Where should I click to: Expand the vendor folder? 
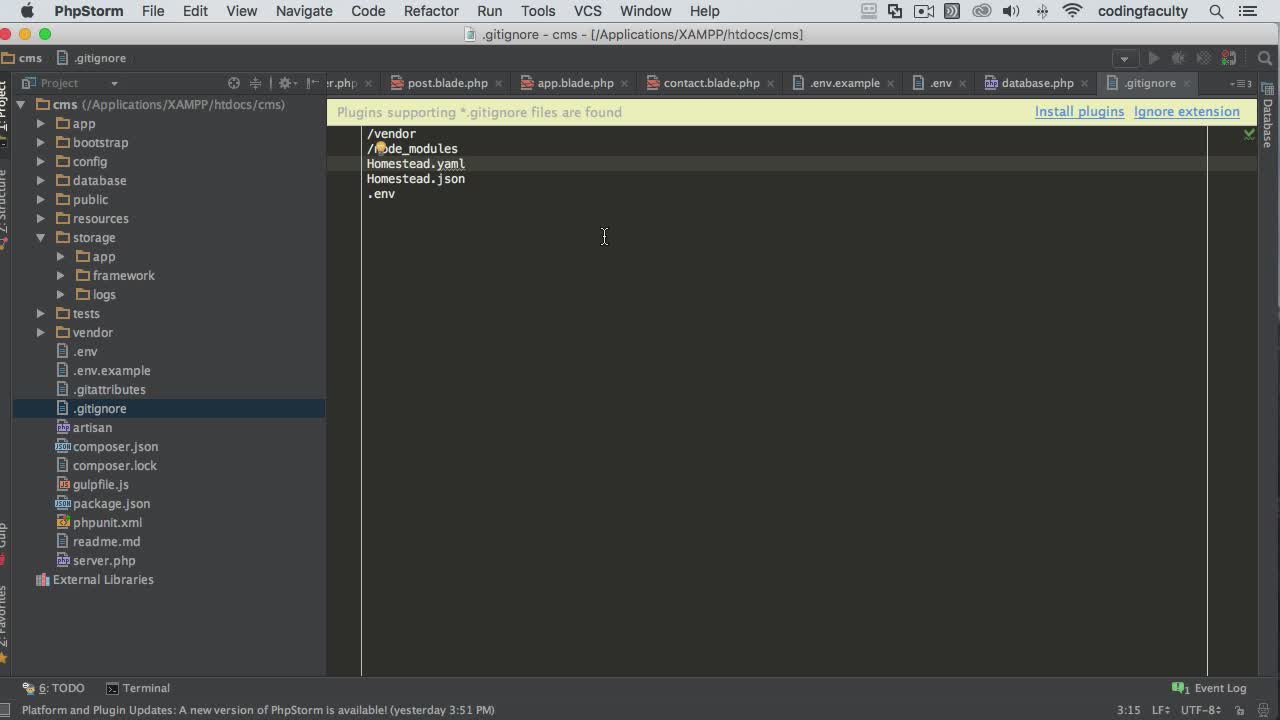(41, 333)
